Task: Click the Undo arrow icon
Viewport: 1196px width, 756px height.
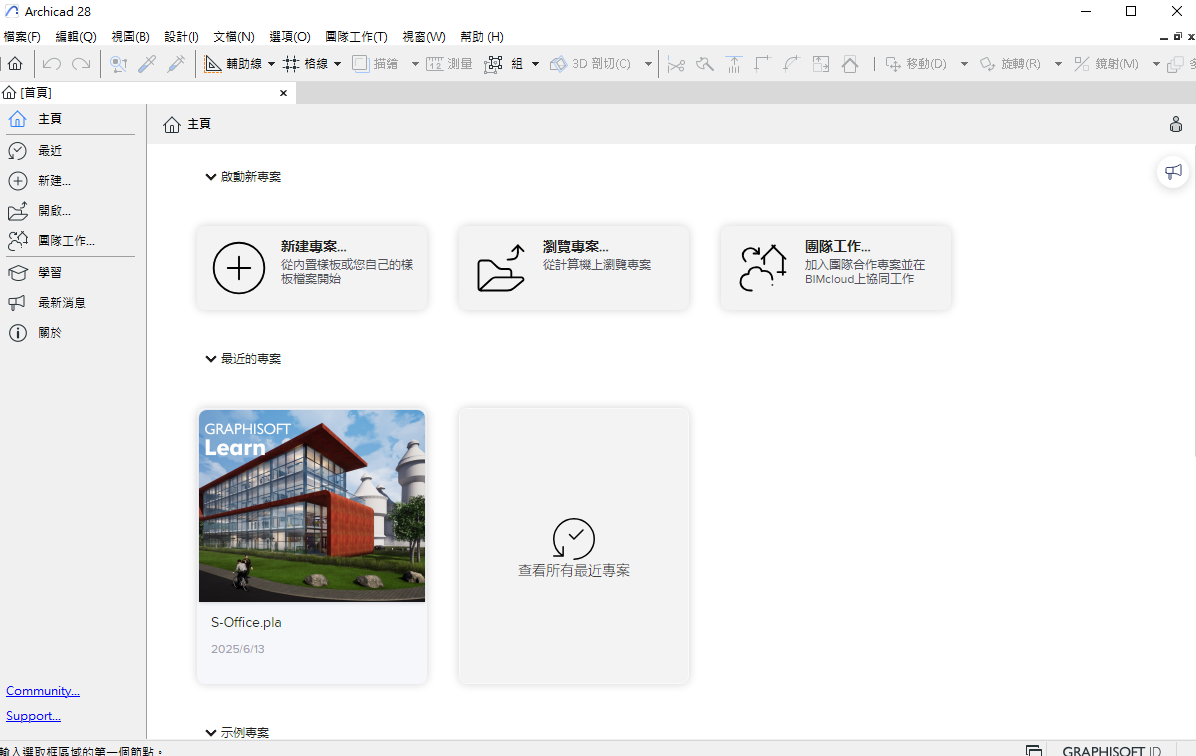Action: click(52, 64)
